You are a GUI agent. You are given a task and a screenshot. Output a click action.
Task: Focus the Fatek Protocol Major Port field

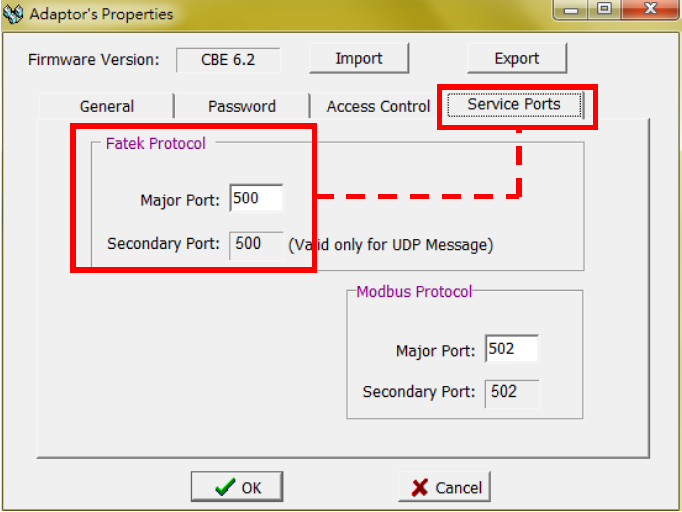coord(256,198)
